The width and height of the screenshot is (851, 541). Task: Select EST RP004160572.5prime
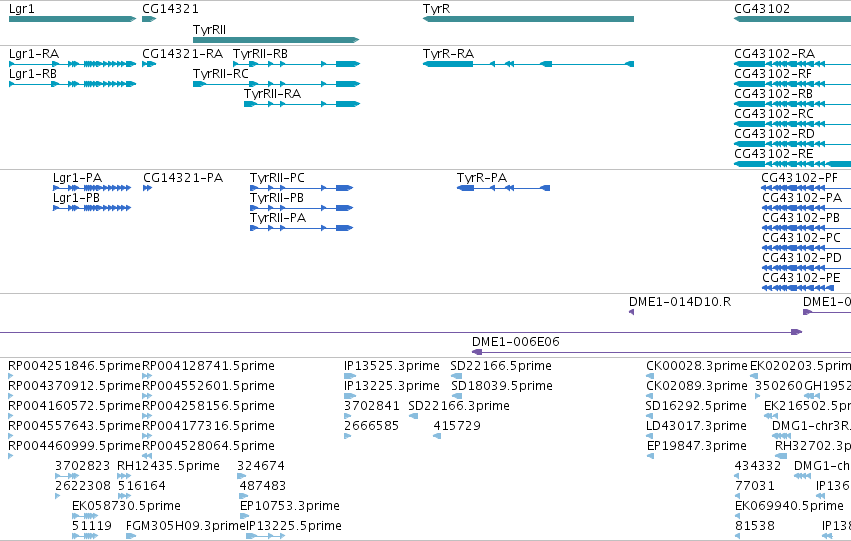pos(74,406)
